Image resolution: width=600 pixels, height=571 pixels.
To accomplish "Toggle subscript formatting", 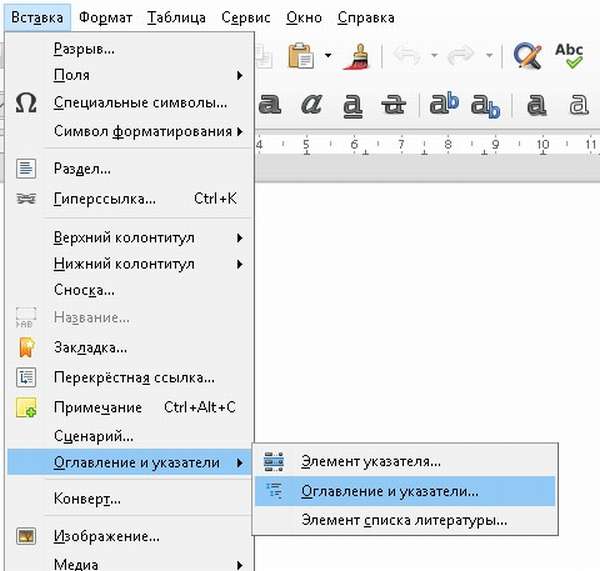I will (x=485, y=105).
